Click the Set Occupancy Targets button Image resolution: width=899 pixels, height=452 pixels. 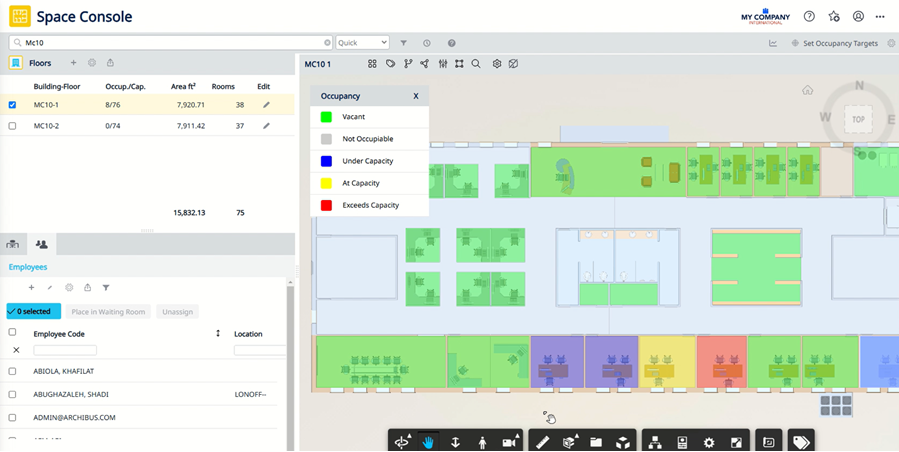point(835,43)
